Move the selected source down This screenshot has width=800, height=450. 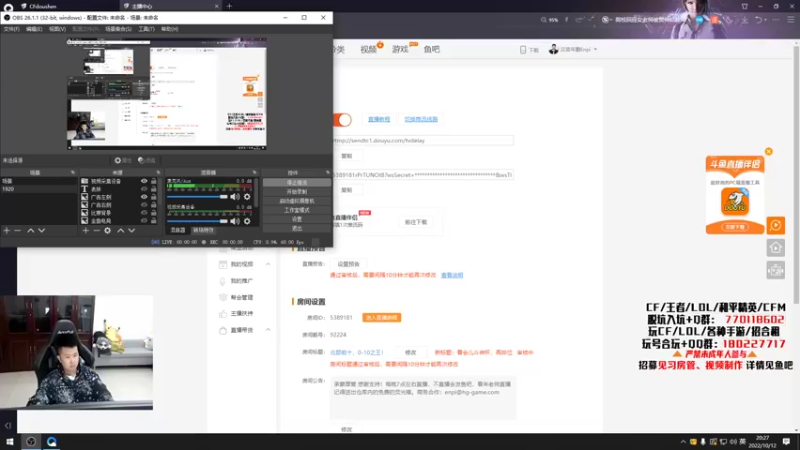pyautogui.click(x=131, y=231)
